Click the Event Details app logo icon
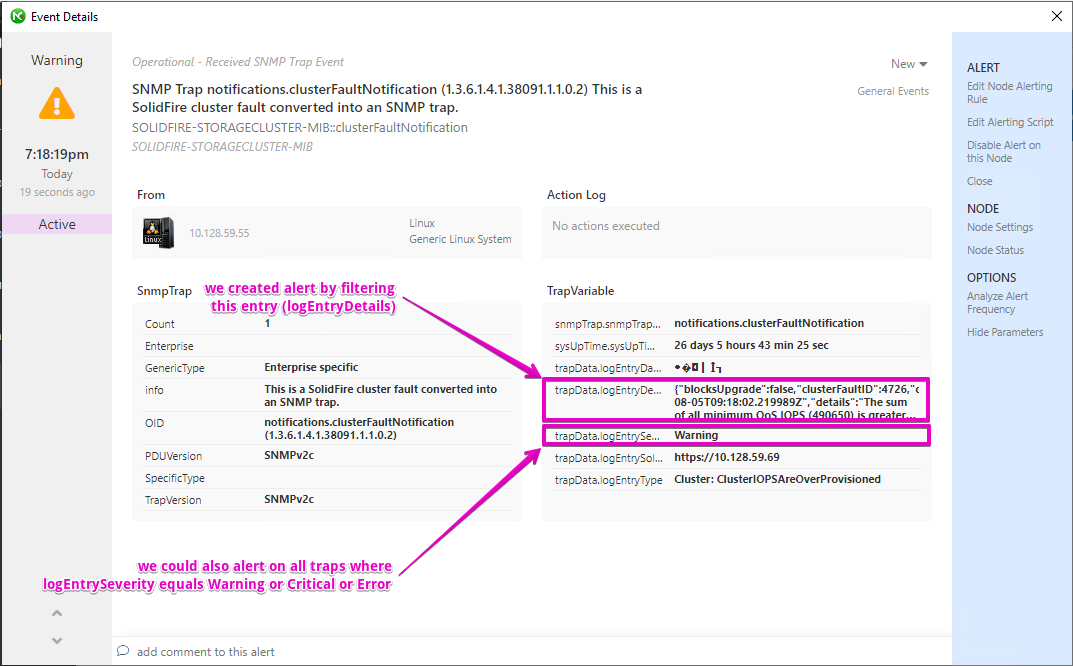This screenshot has height=666, width=1073. pos(18,16)
